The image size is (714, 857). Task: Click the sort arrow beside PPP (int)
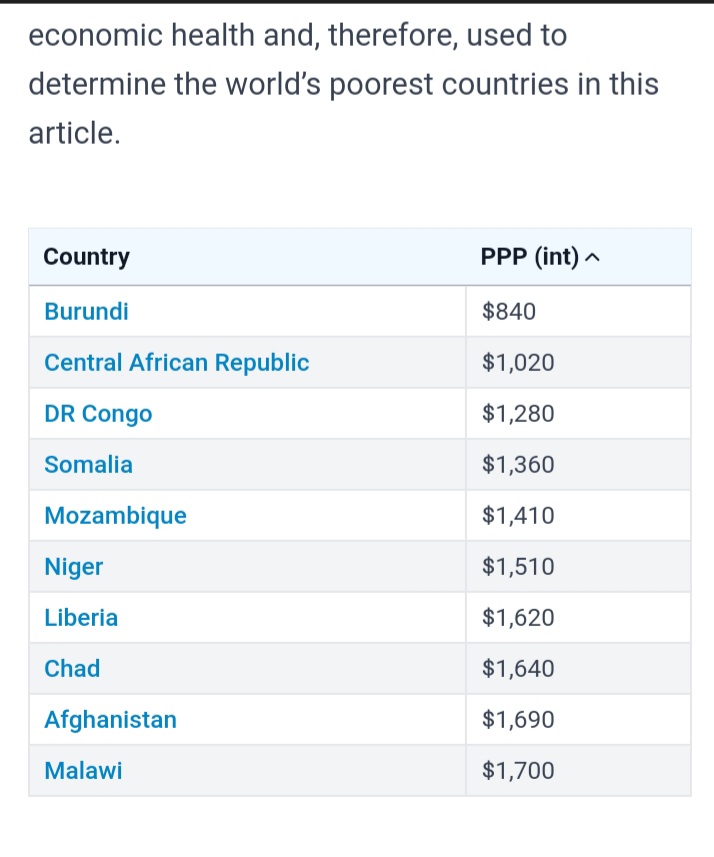[x=592, y=257]
